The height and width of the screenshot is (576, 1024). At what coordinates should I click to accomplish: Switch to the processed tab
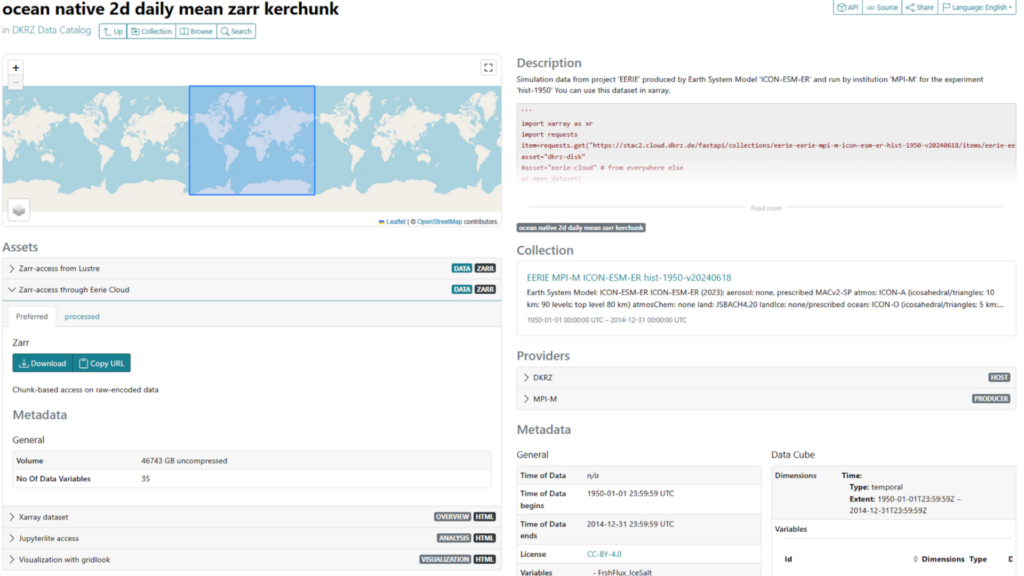tap(82, 316)
